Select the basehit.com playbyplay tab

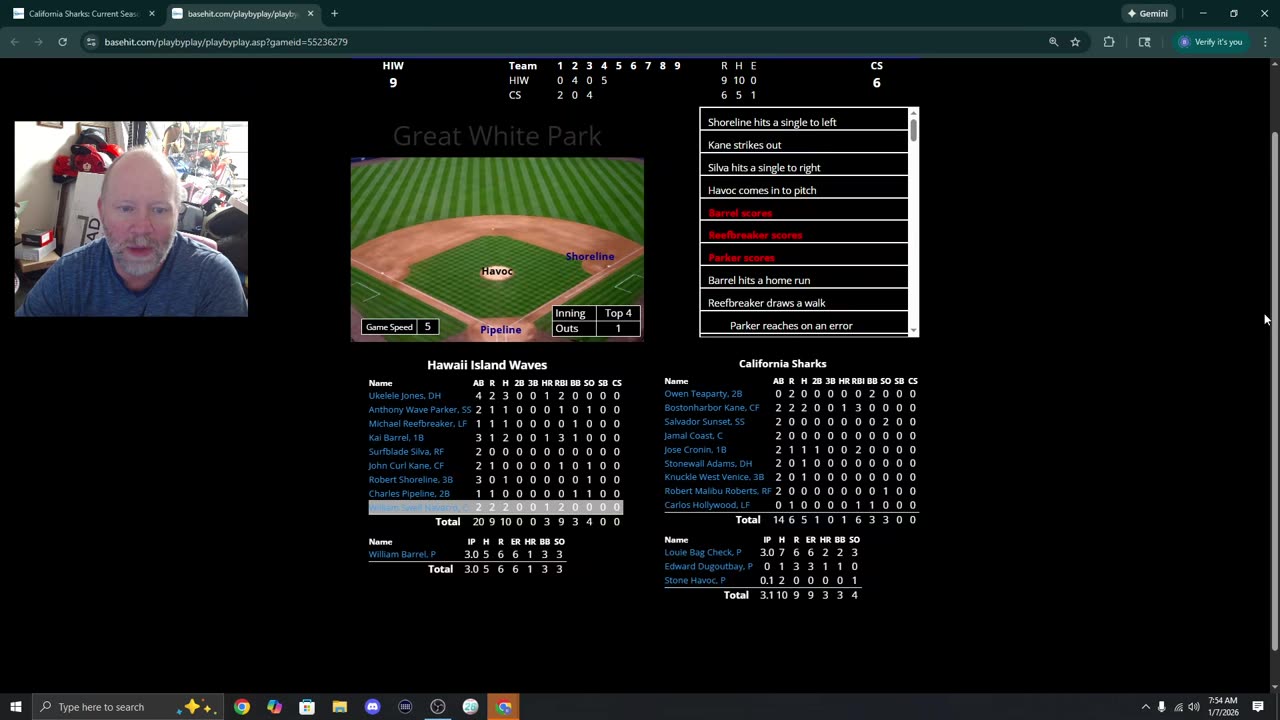[x=242, y=14]
